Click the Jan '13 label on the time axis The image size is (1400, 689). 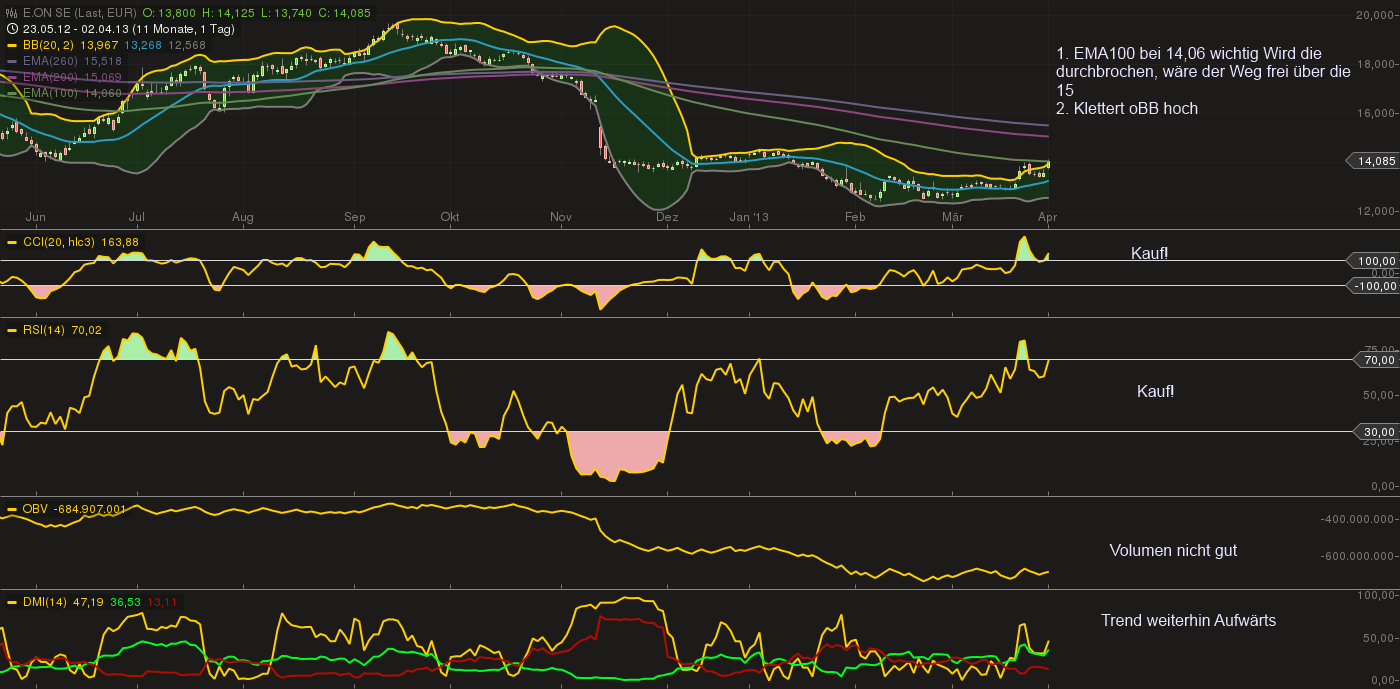(x=749, y=216)
